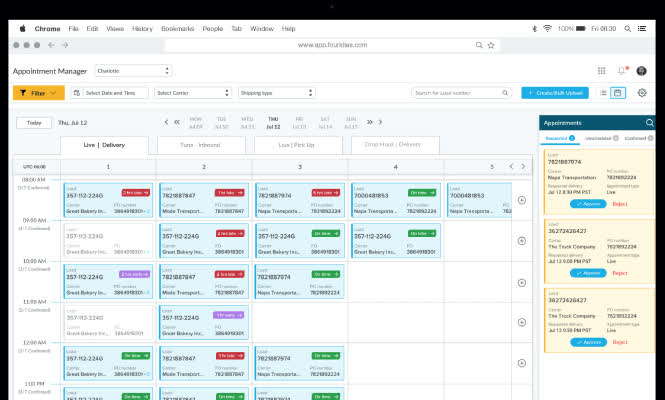Click the browser back arrow

tap(51, 45)
